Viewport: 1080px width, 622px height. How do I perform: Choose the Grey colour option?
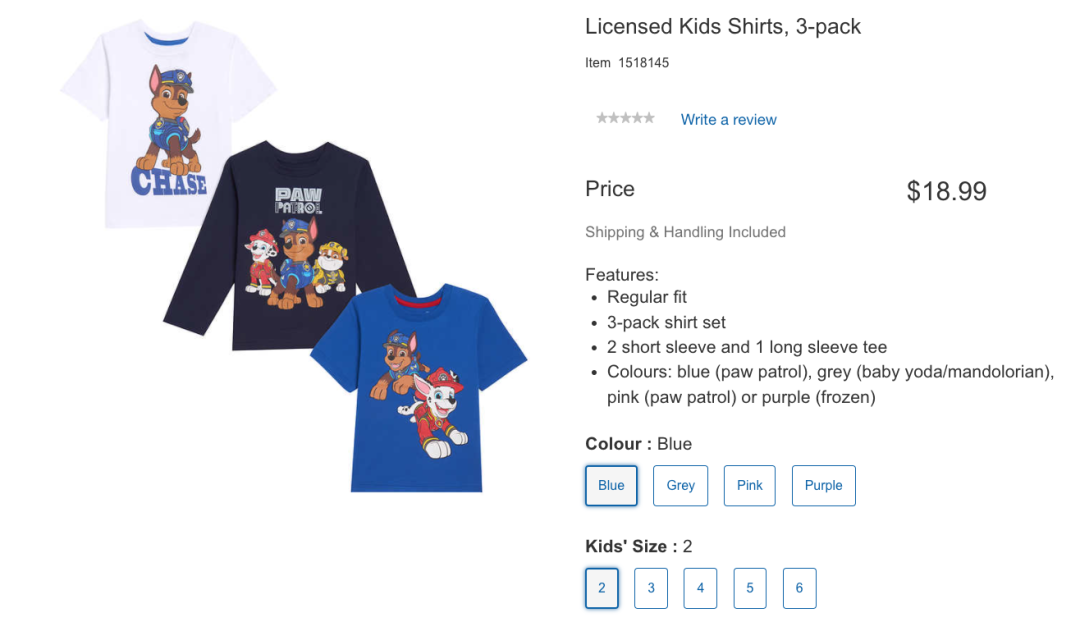pos(680,485)
